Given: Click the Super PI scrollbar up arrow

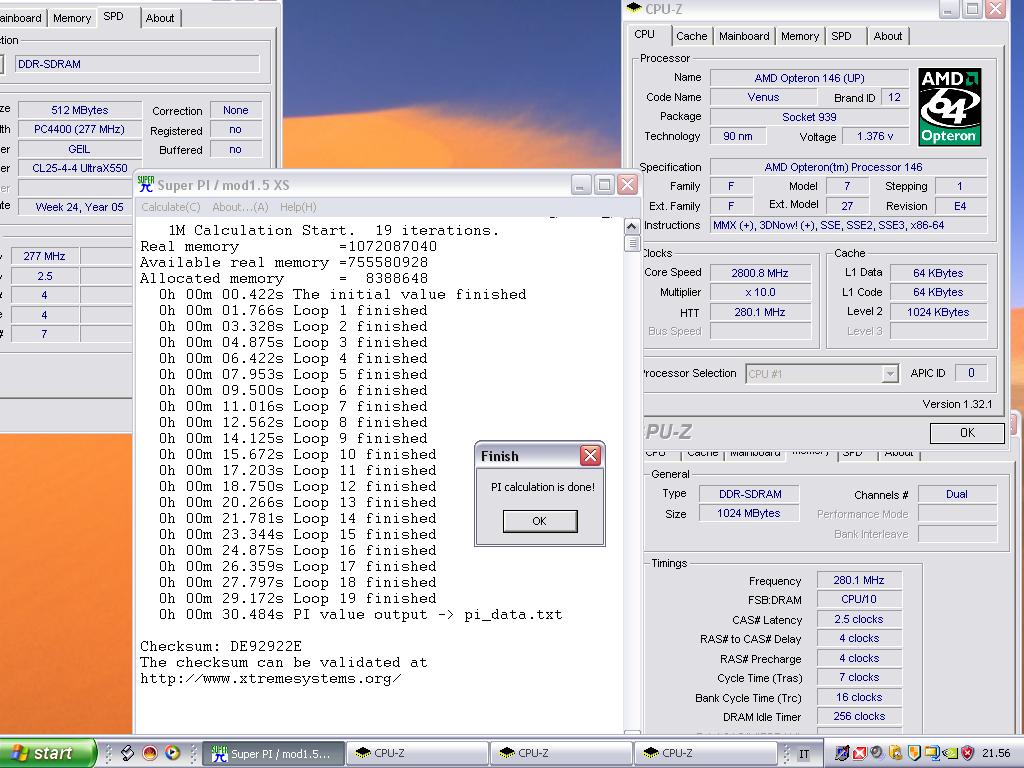Looking at the screenshot, I should [x=632, y=227].
